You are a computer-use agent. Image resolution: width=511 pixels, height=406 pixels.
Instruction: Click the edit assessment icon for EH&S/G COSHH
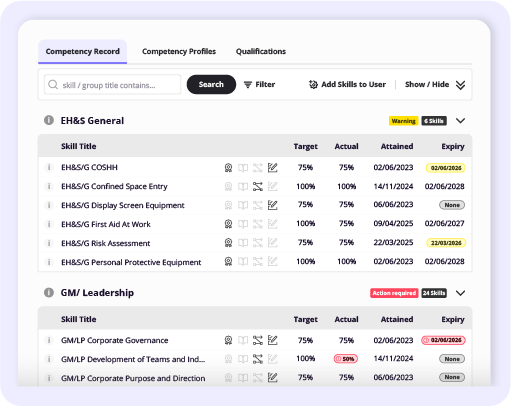click(273, 168)
